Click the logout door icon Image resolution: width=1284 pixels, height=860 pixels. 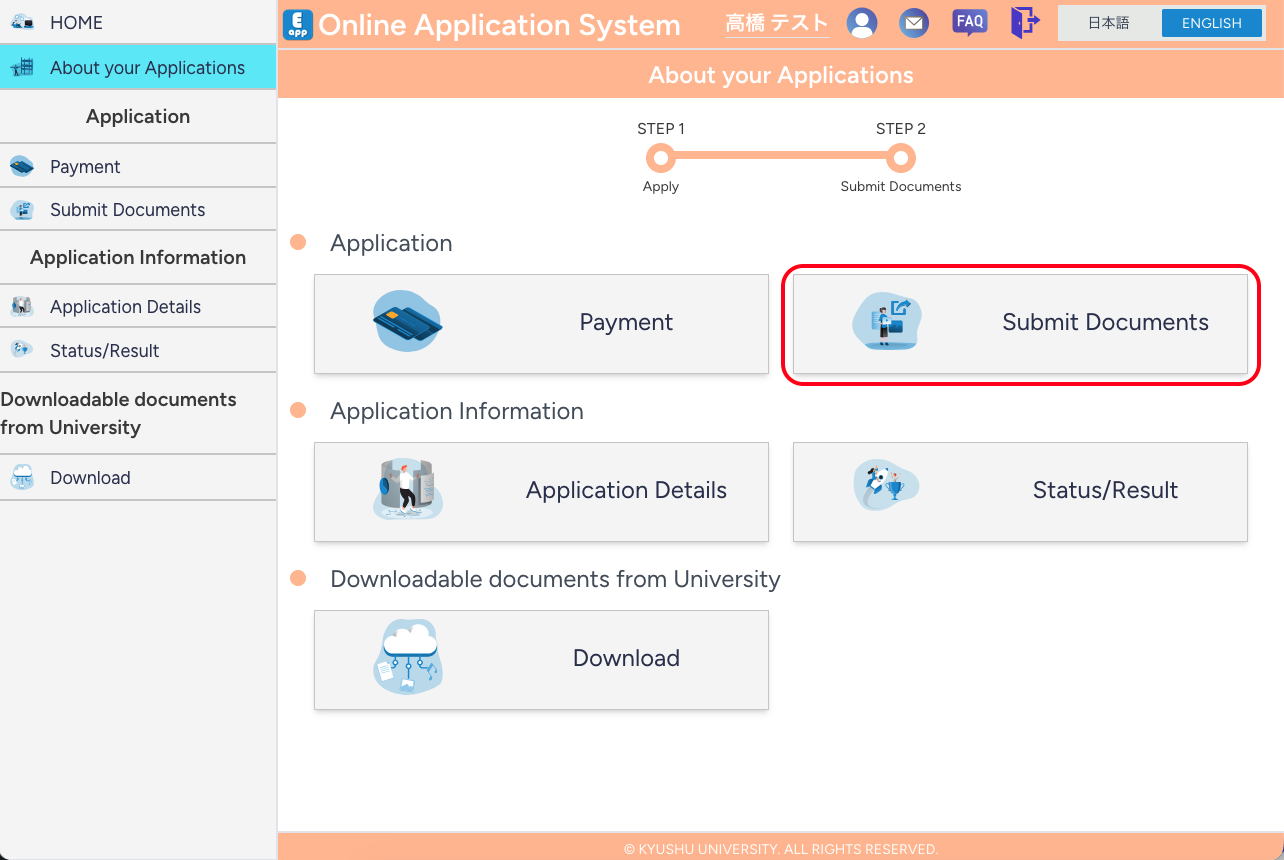1024,22
